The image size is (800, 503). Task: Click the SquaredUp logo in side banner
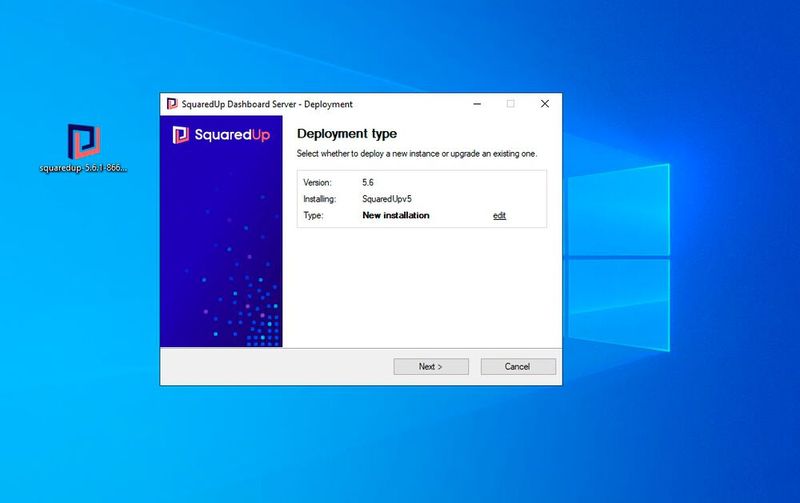point(221,135)
